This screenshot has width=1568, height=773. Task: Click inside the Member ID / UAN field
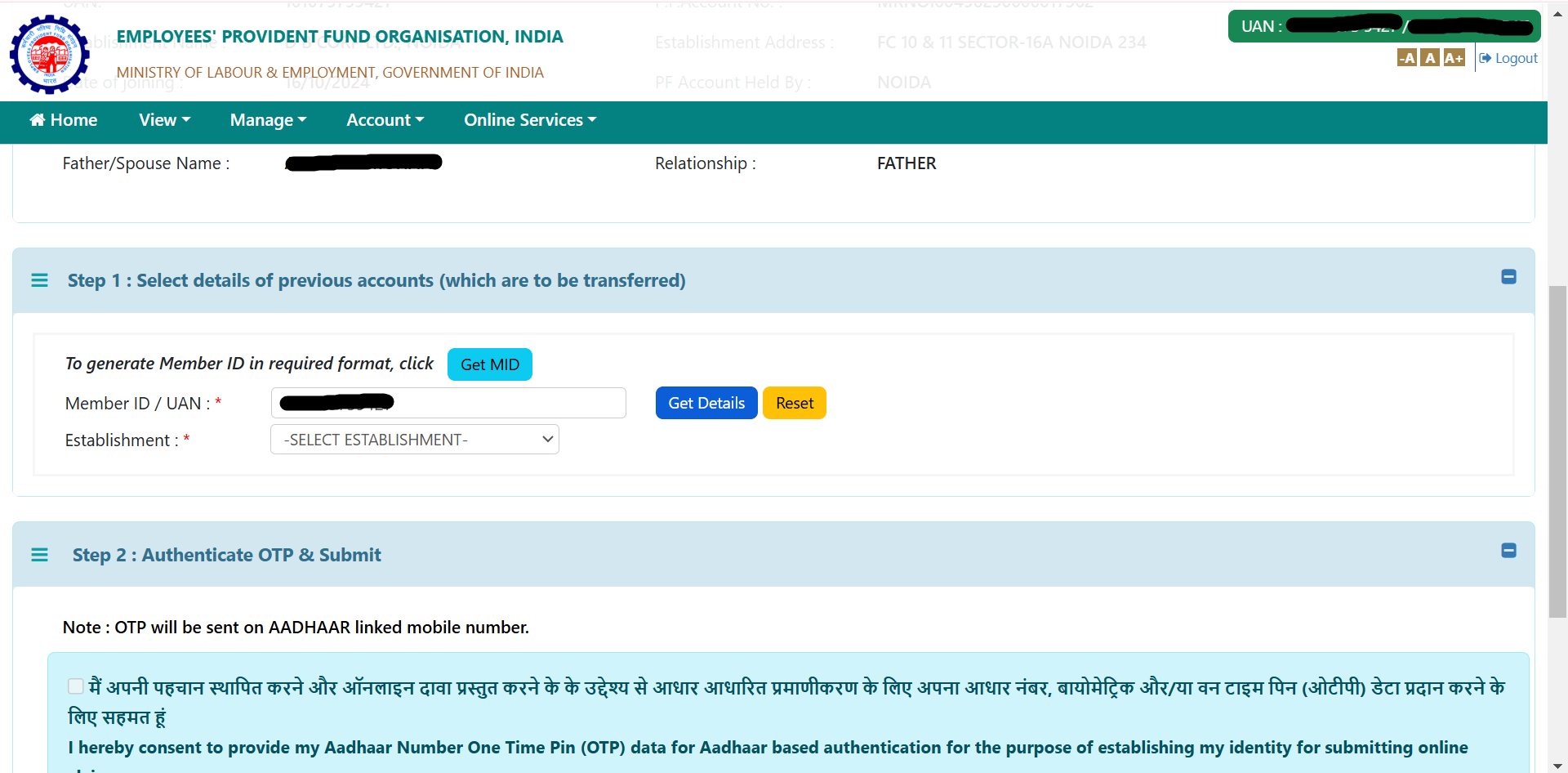448,402
